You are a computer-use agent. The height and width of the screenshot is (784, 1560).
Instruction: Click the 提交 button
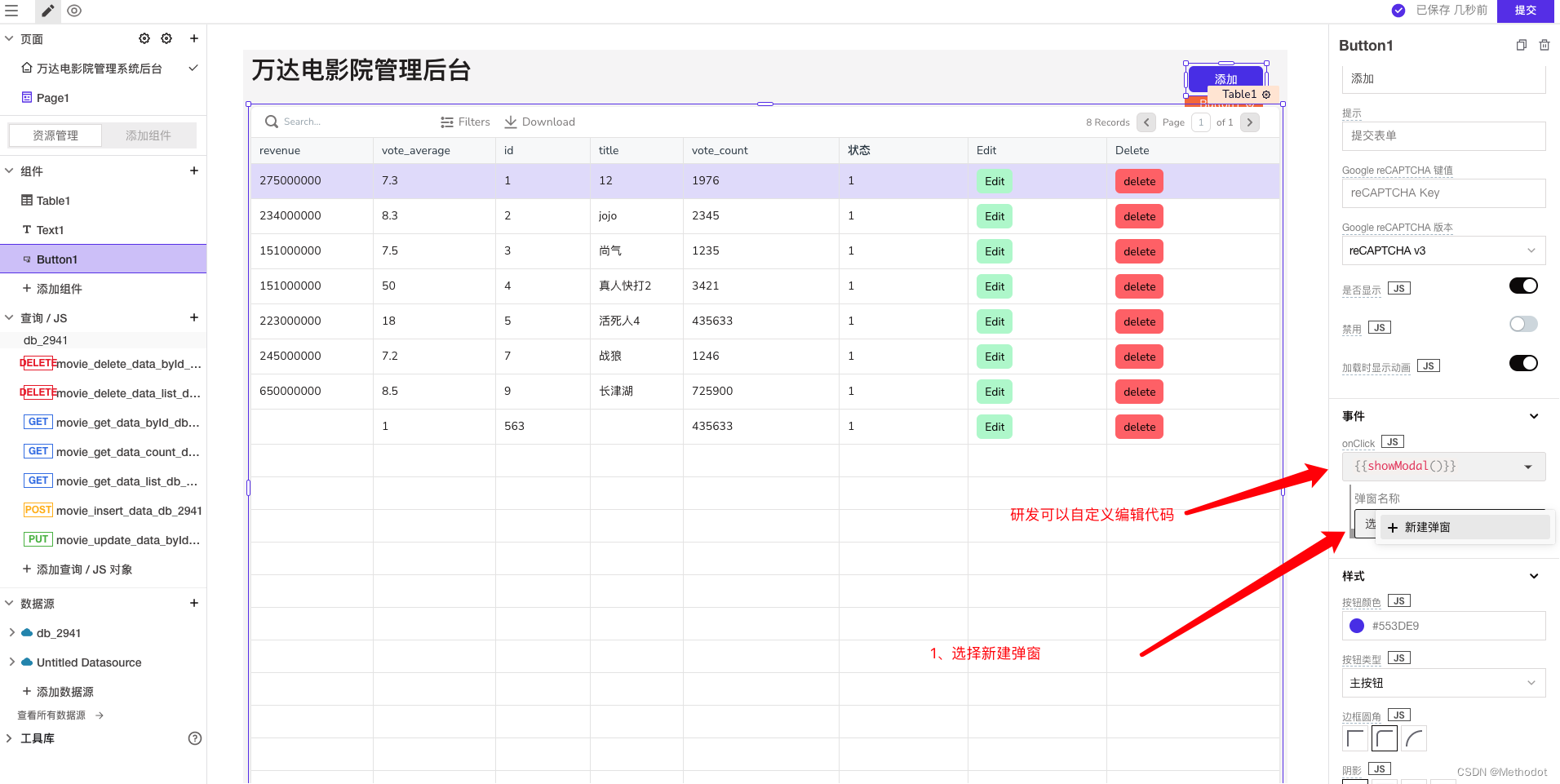[1526, 11]
